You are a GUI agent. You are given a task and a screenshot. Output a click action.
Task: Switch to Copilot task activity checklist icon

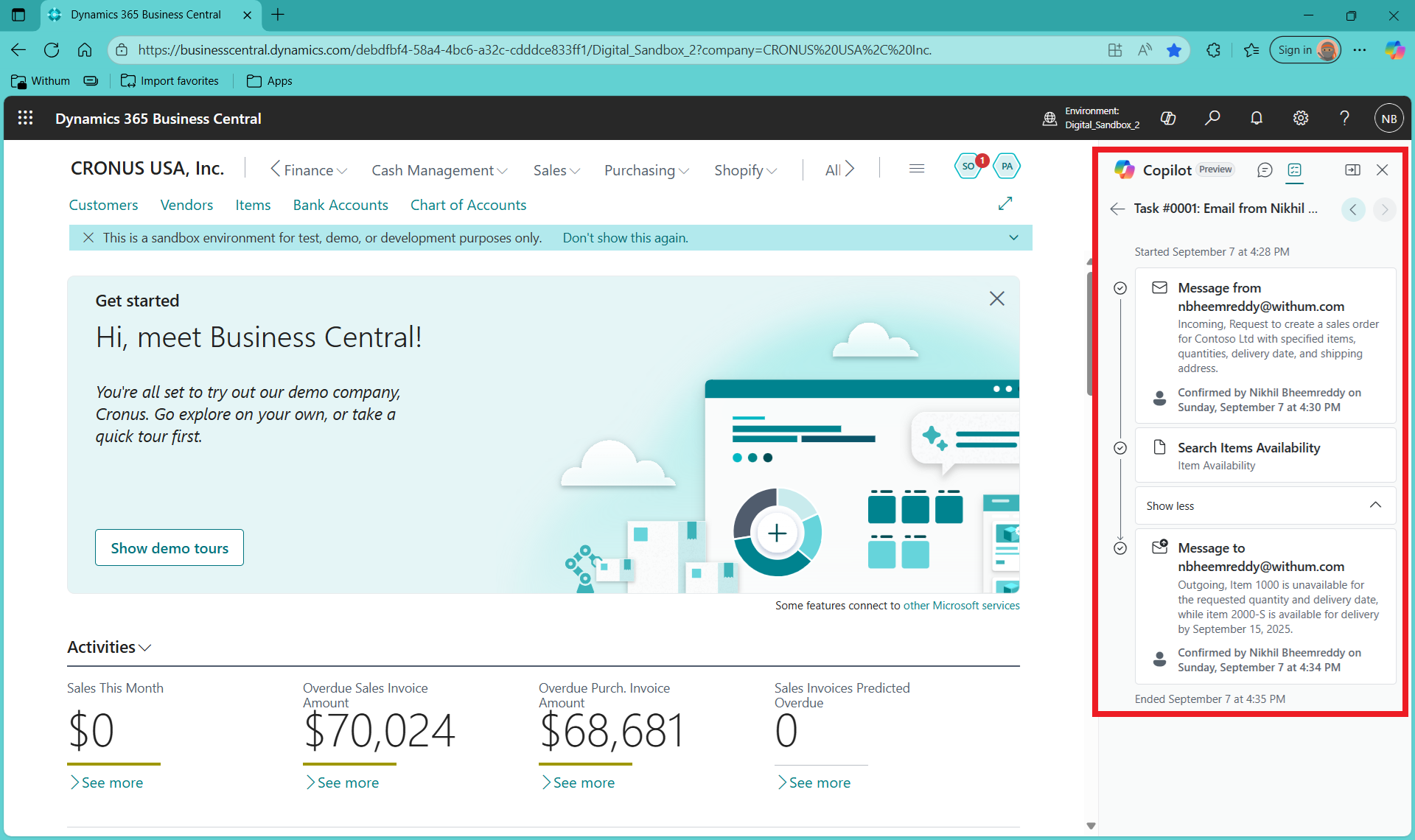tap(1295, 171)
